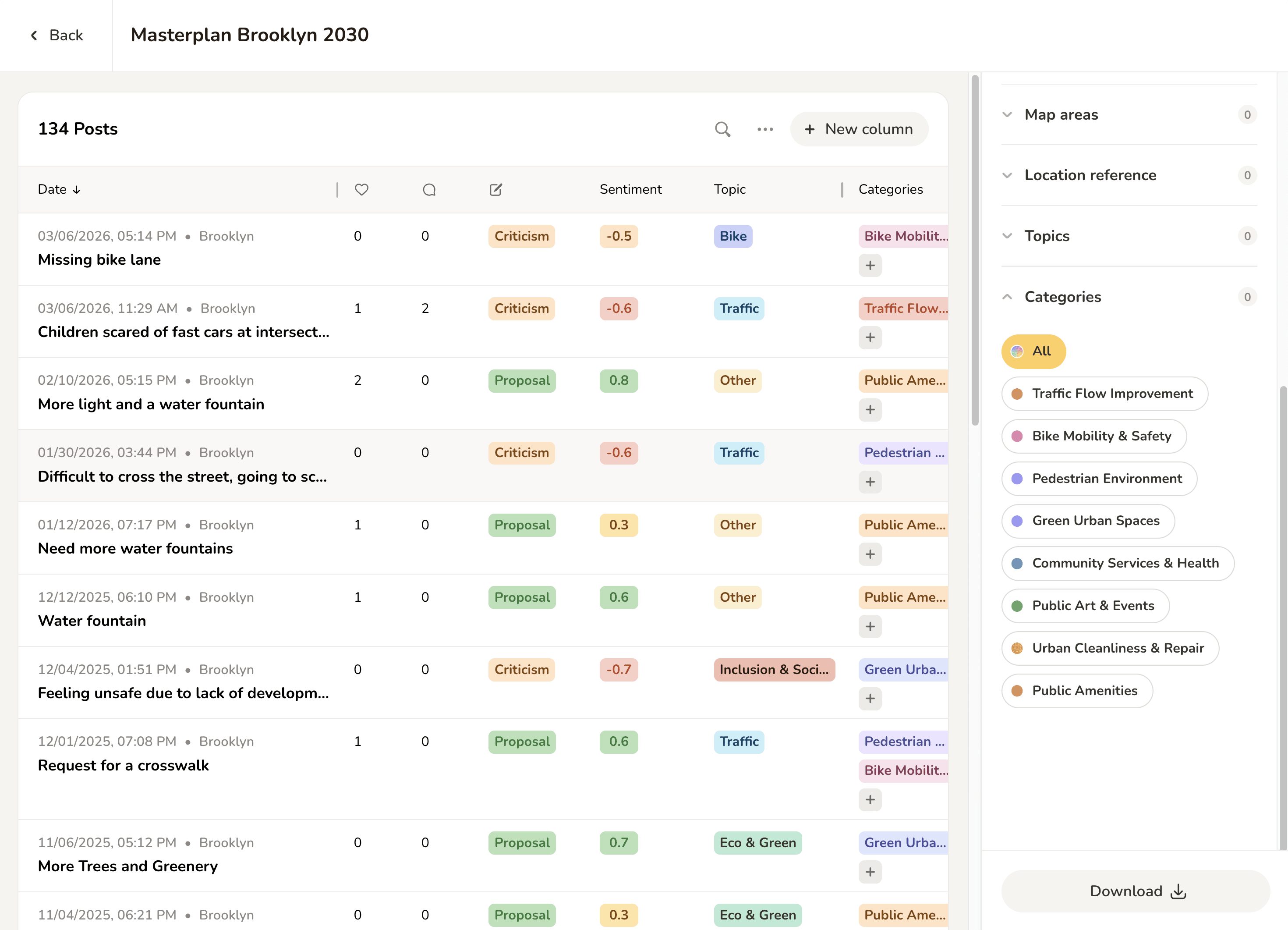Click the Categories column header
This screenshot has width=1288, height=930.
tap(891, 189)
